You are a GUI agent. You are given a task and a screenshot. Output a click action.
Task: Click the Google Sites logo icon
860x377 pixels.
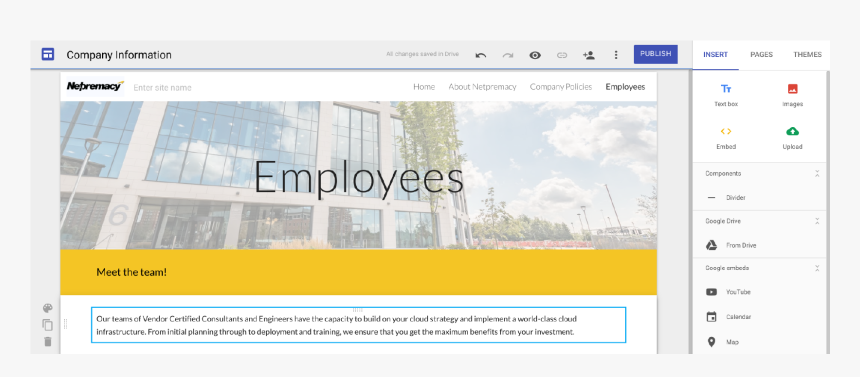[x=48, y=54]
